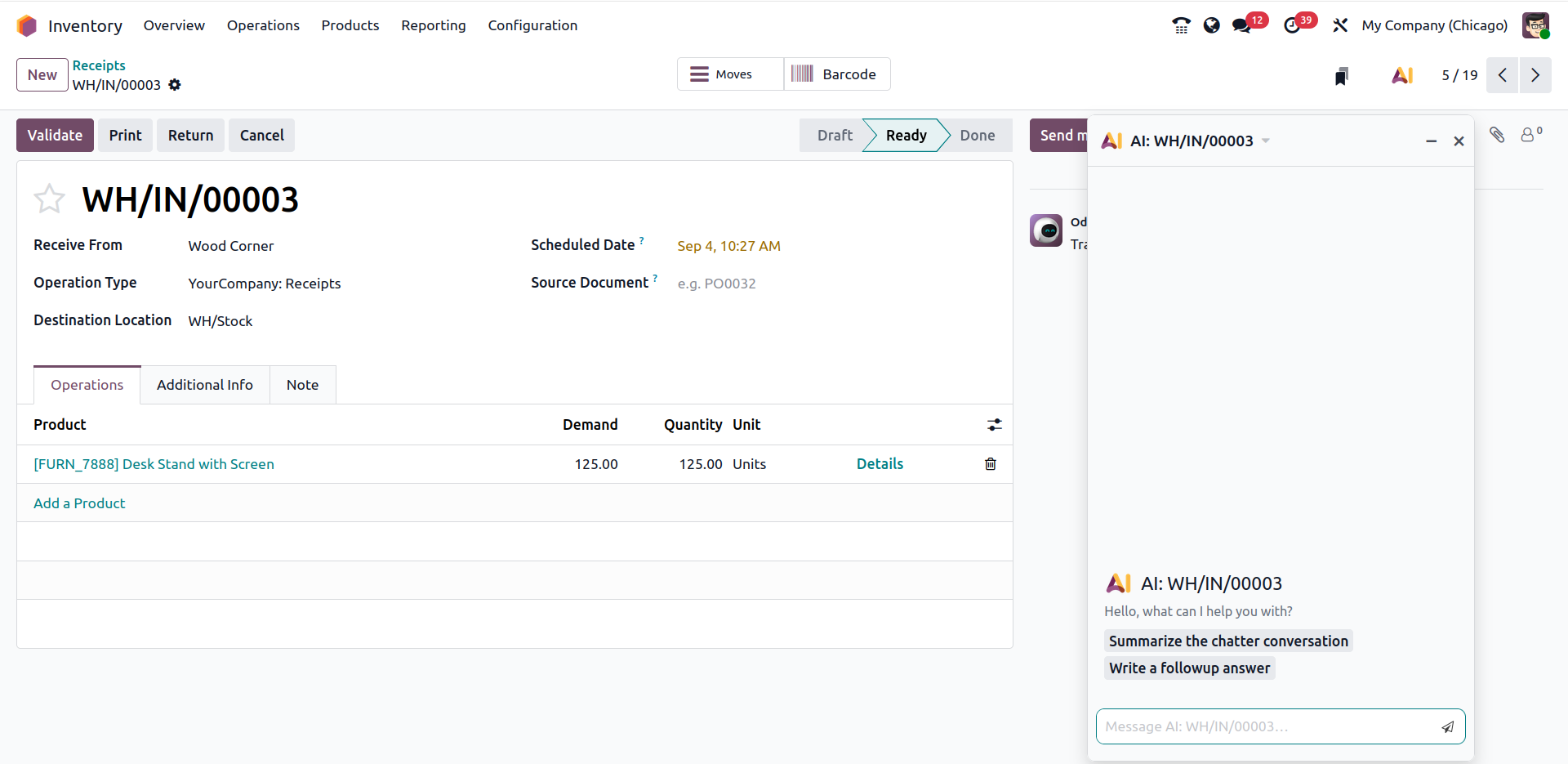
Task: Click the favorite star next to WH/IN/00003
Action: pyautogui.click(x=49, y=199)
